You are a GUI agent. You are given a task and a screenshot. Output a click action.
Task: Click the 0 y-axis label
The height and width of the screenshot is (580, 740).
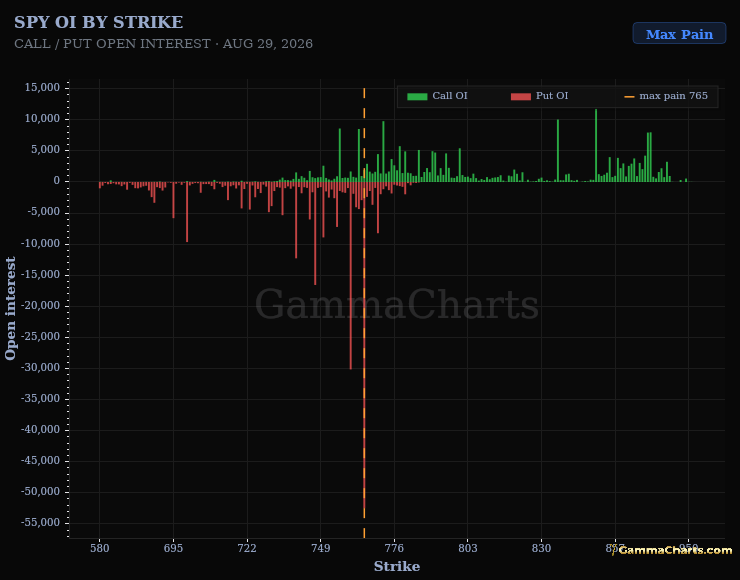[57, 181]
